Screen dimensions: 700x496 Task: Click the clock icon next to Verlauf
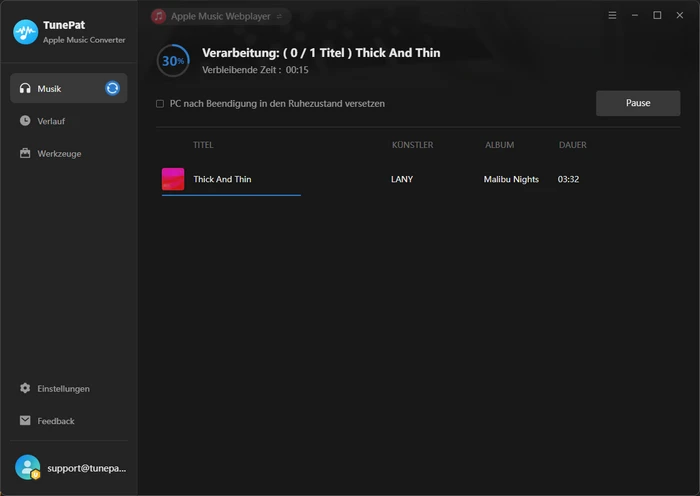click(25, 121)
